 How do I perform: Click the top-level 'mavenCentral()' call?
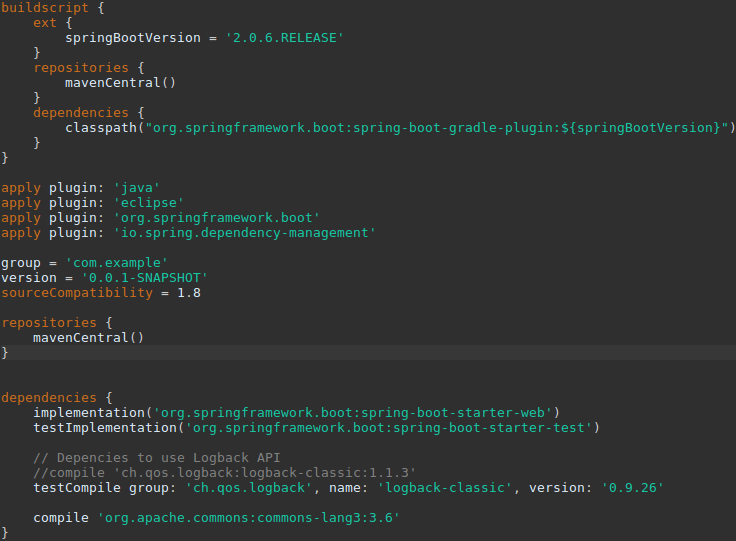(88, 338)
